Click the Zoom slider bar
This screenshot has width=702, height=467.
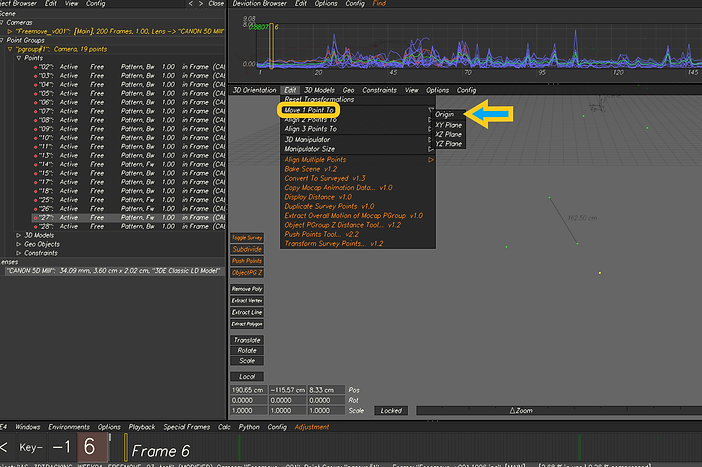pyautogui.click(x=559, y=411)
